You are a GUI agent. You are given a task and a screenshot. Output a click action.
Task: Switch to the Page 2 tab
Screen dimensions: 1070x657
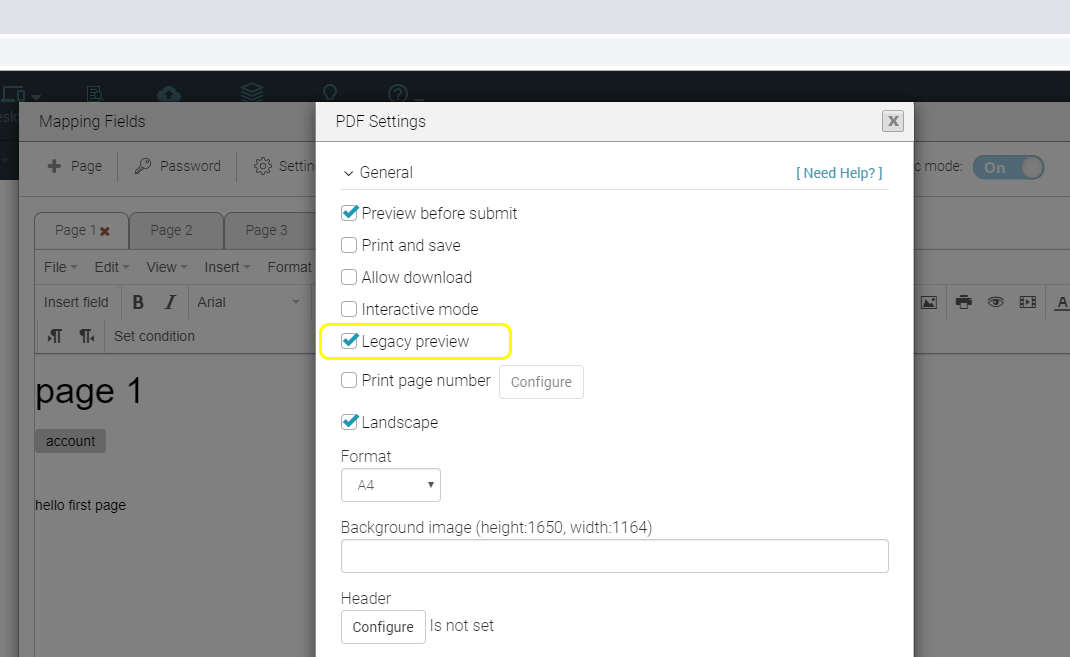[x=176, y=230]
